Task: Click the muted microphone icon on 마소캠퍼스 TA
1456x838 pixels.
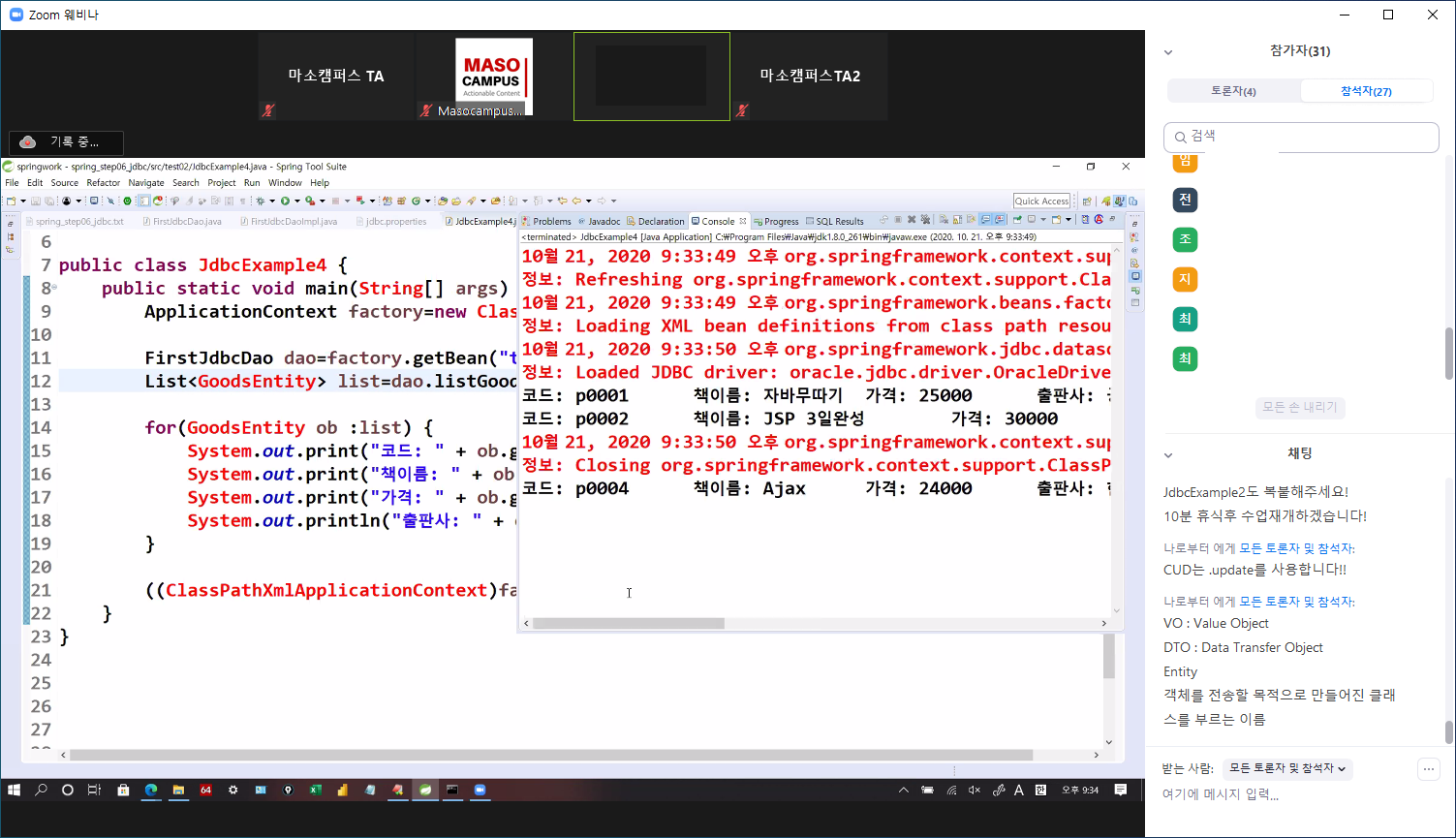Action: click(268, 110)
